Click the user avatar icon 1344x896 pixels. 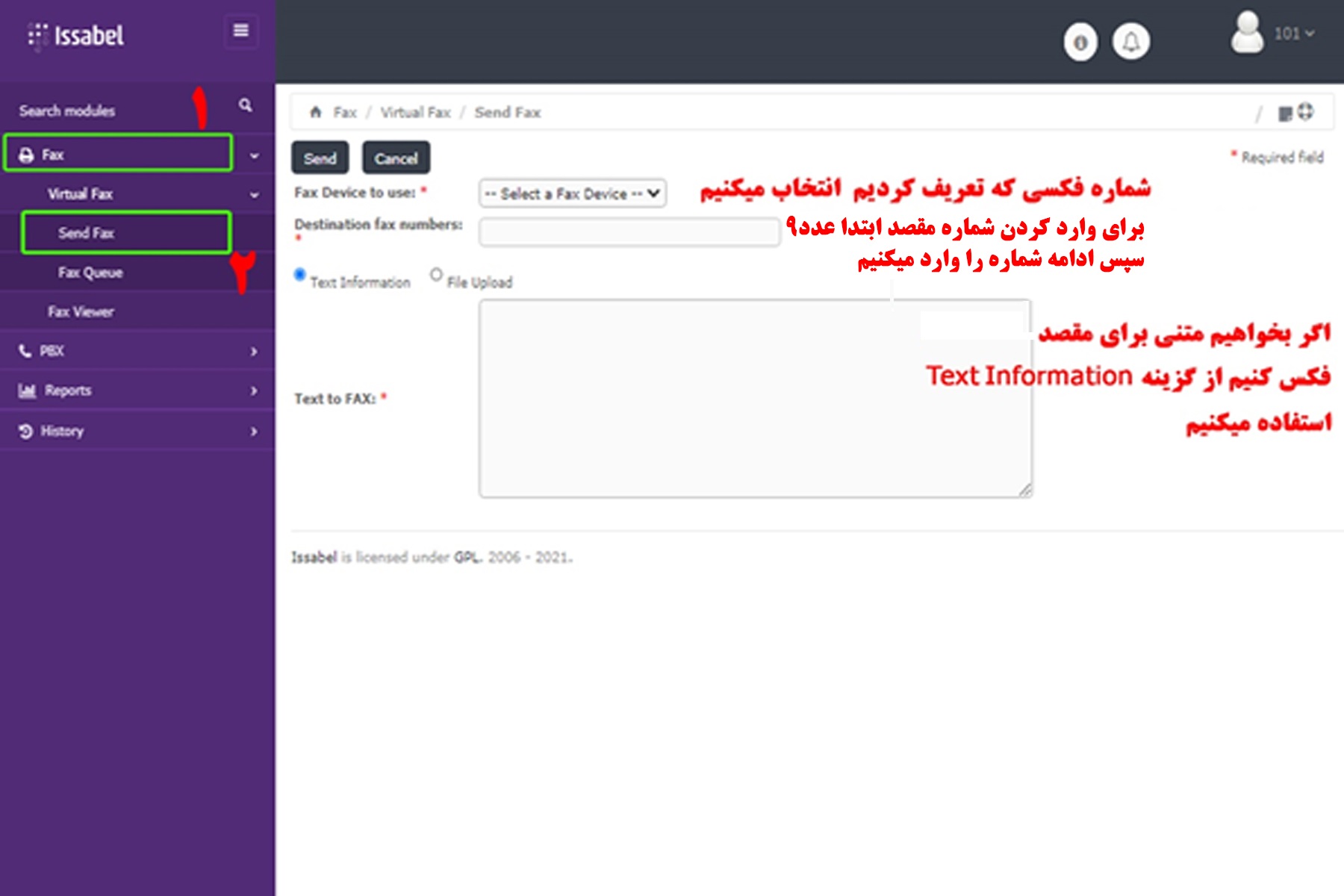[1247, 32]
